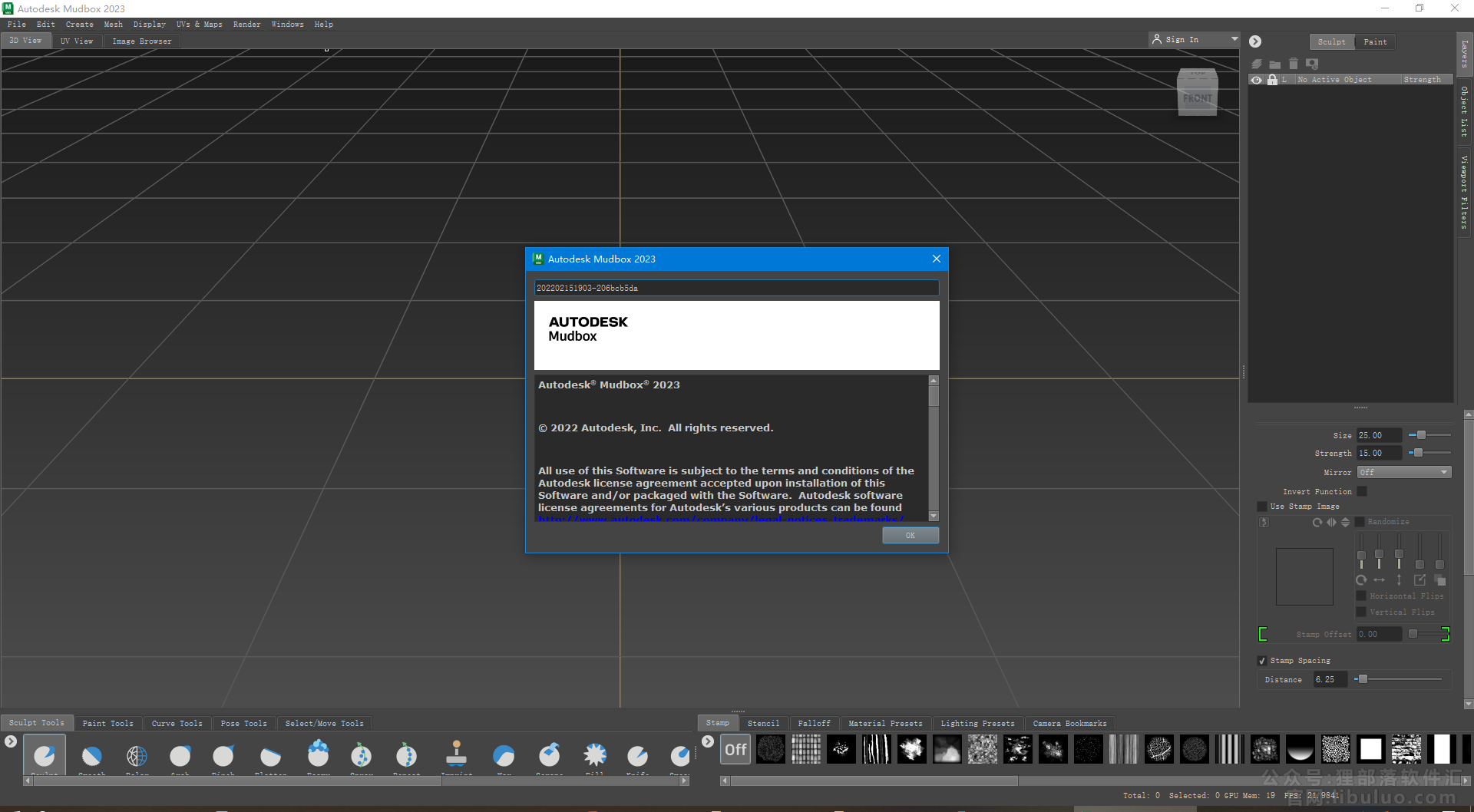Click OK in the about dialog
1474x812 pixels.
(911, 536)
